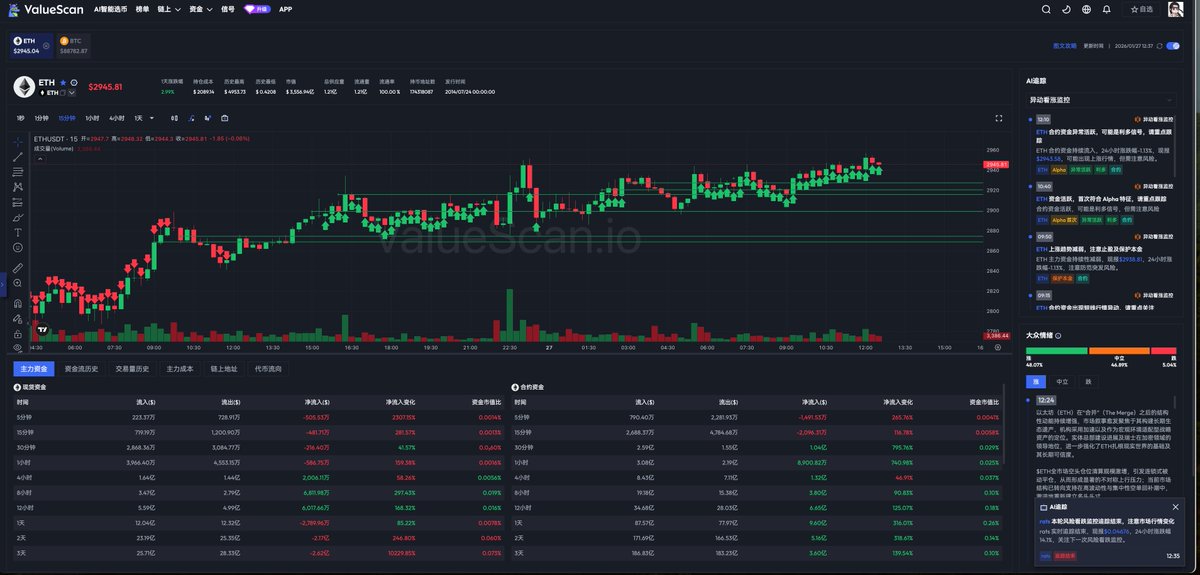The image size is (1200, 575).
Task: Click the green 涨 sentiment bar
Action: (1057, 350)
